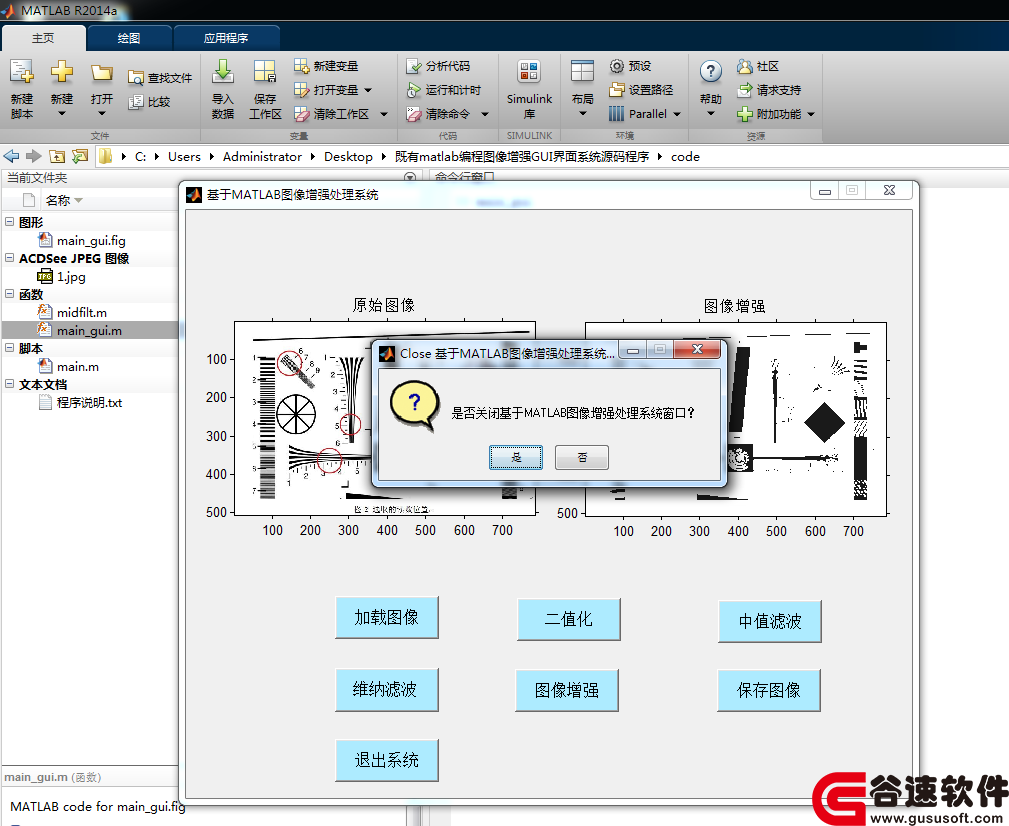This screenshot has height=826, width=1009.
Task: Collapse the 文本文档 group
Action: pos(10,384)
